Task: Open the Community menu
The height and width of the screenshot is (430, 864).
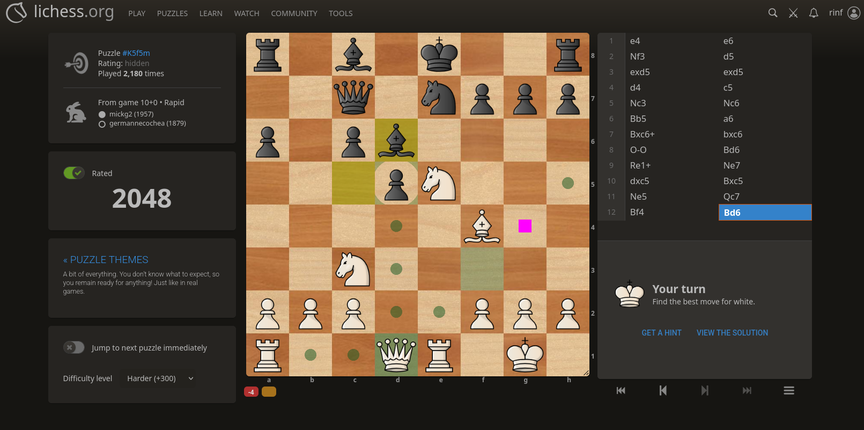Action: click(x=294, y=14)
